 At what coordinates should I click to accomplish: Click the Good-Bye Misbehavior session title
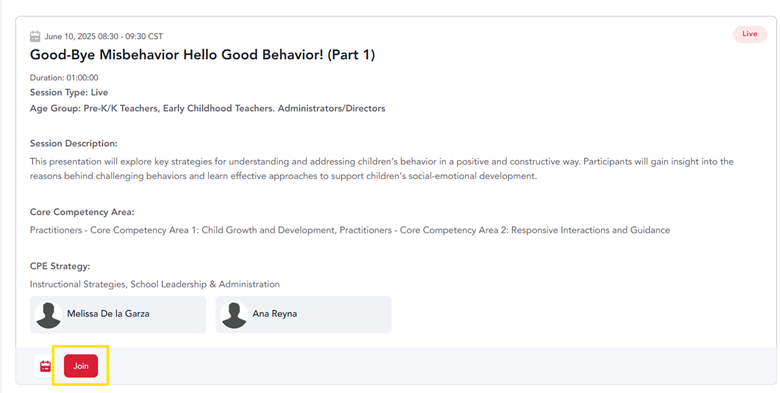coord(202,55)
